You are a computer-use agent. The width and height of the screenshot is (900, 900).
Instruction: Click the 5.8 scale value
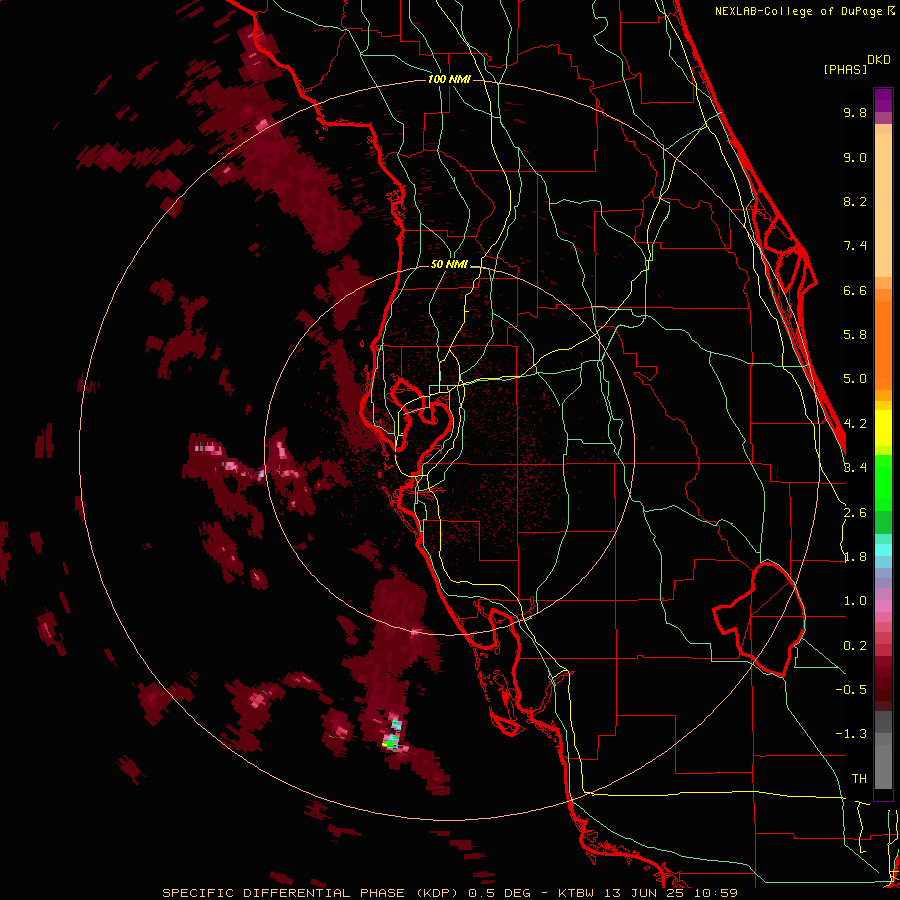coord(855,335)
